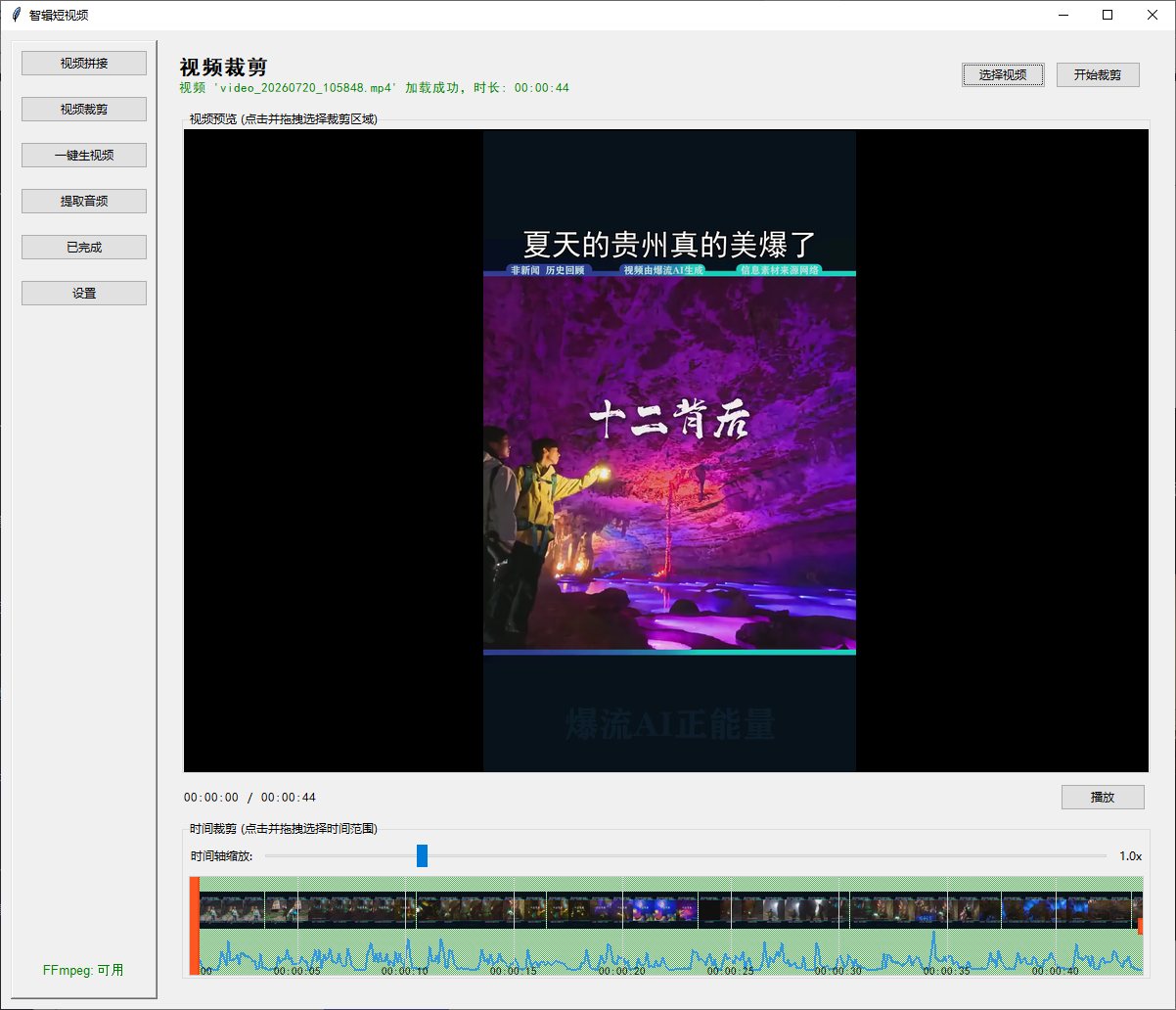This screenshot has height=1010, width=1176.
Task: Go to 提取音频 page
Action: coord(84,202)
